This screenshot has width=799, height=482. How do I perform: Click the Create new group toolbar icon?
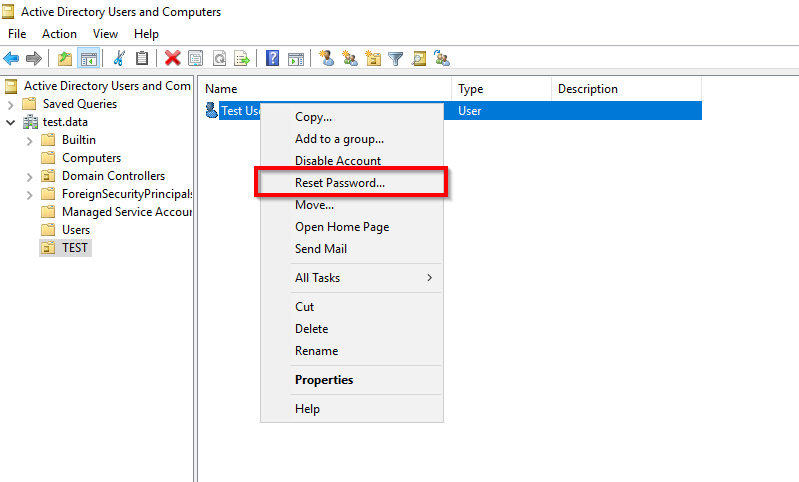[350, 58]
